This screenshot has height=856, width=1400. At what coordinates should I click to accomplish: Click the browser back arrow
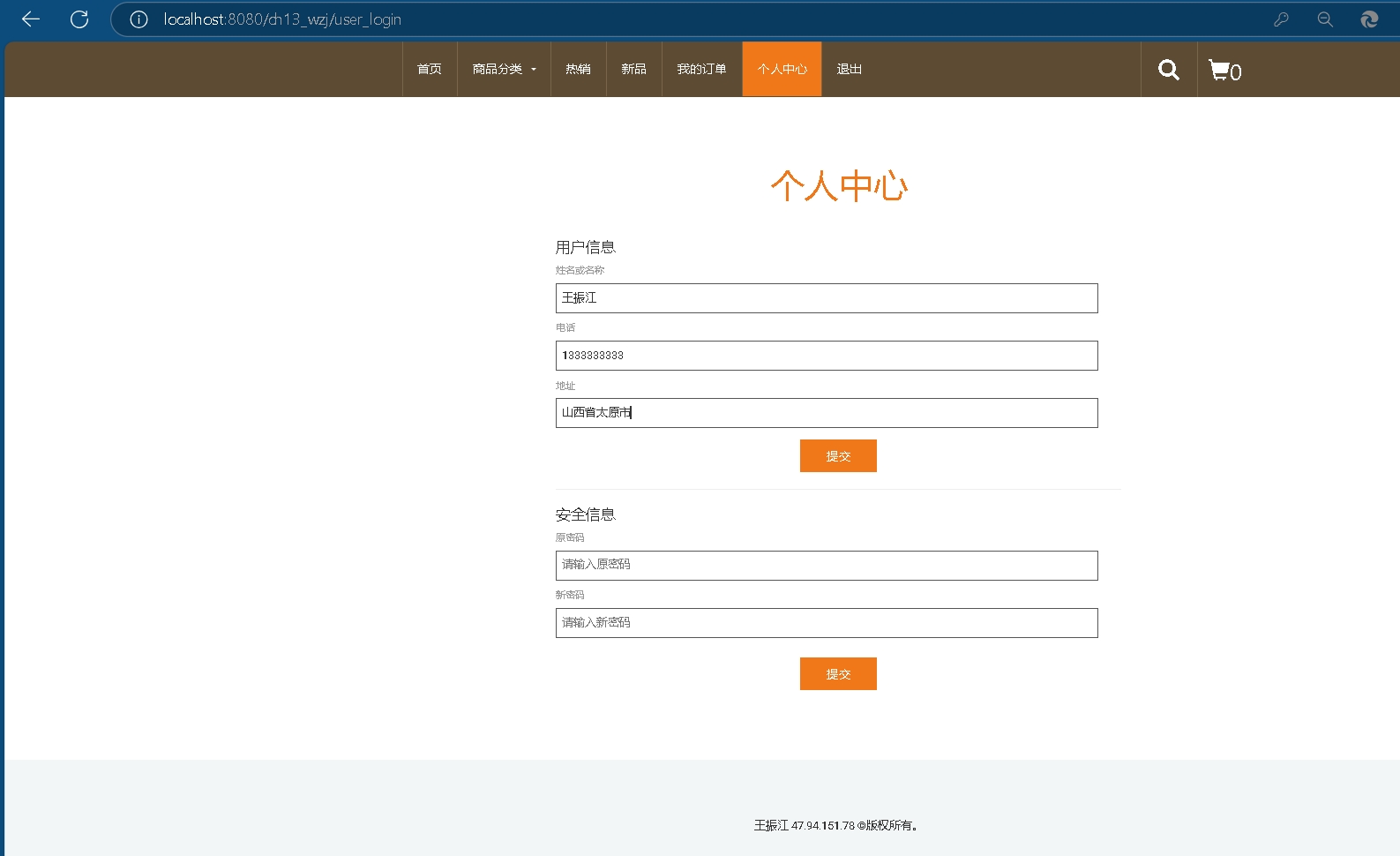(31, 19)
